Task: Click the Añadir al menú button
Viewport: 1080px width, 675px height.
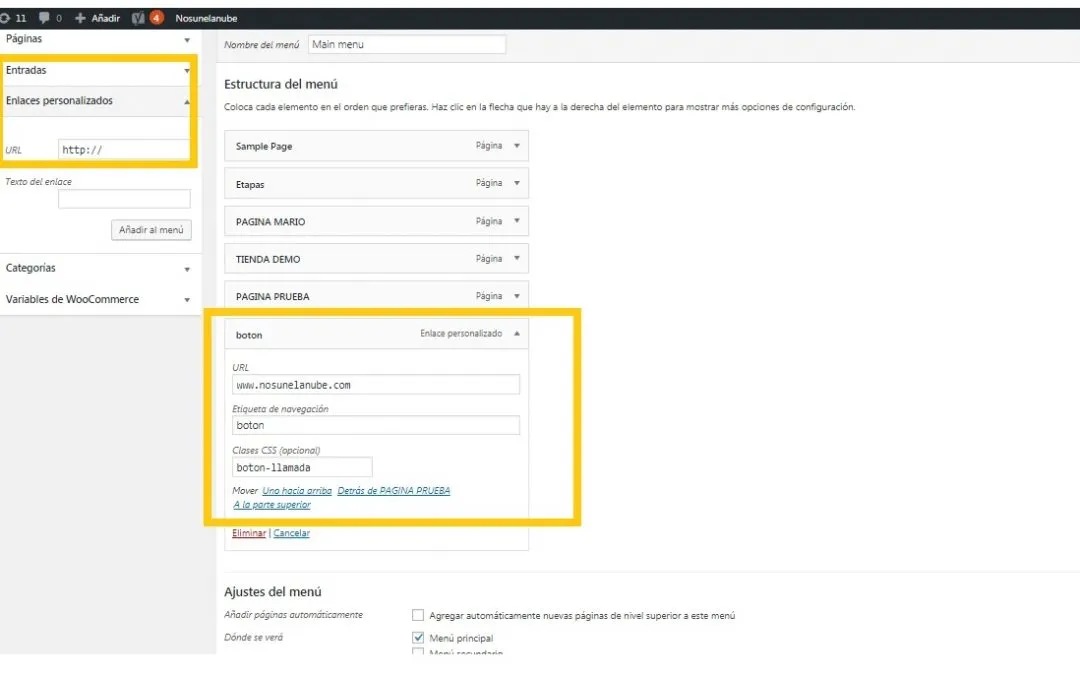Action: coord(151,230)
